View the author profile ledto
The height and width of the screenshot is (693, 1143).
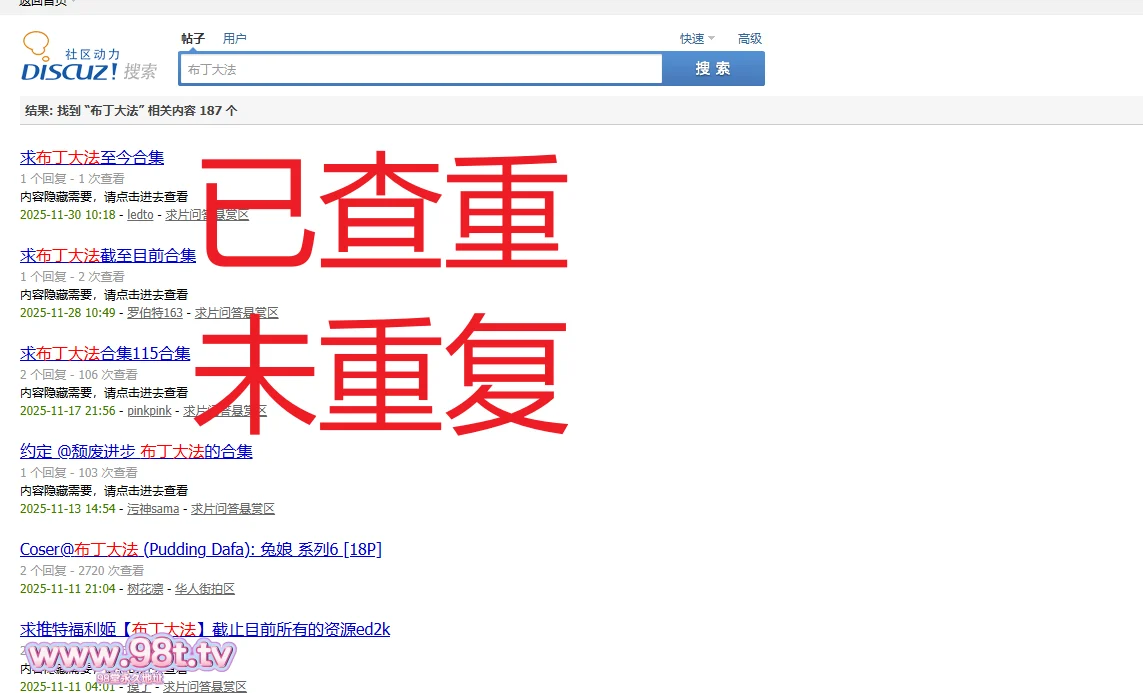140,215
